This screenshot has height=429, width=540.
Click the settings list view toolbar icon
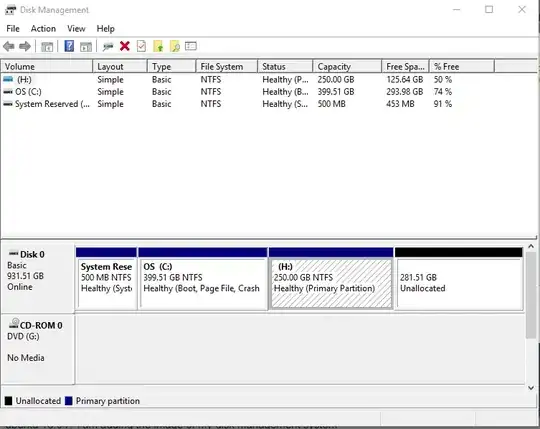tap(191, 46)
